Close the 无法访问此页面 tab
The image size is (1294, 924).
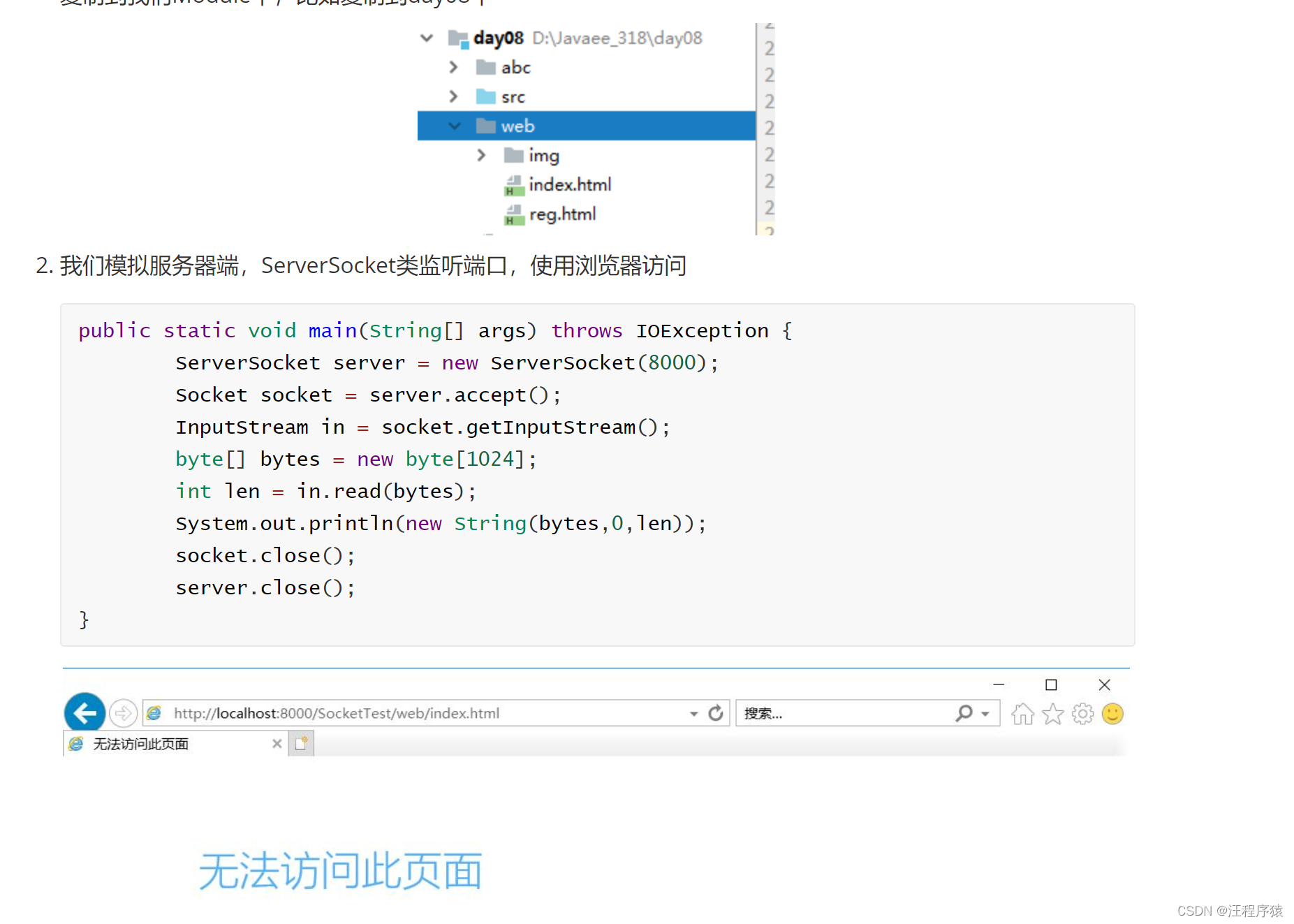277,744
